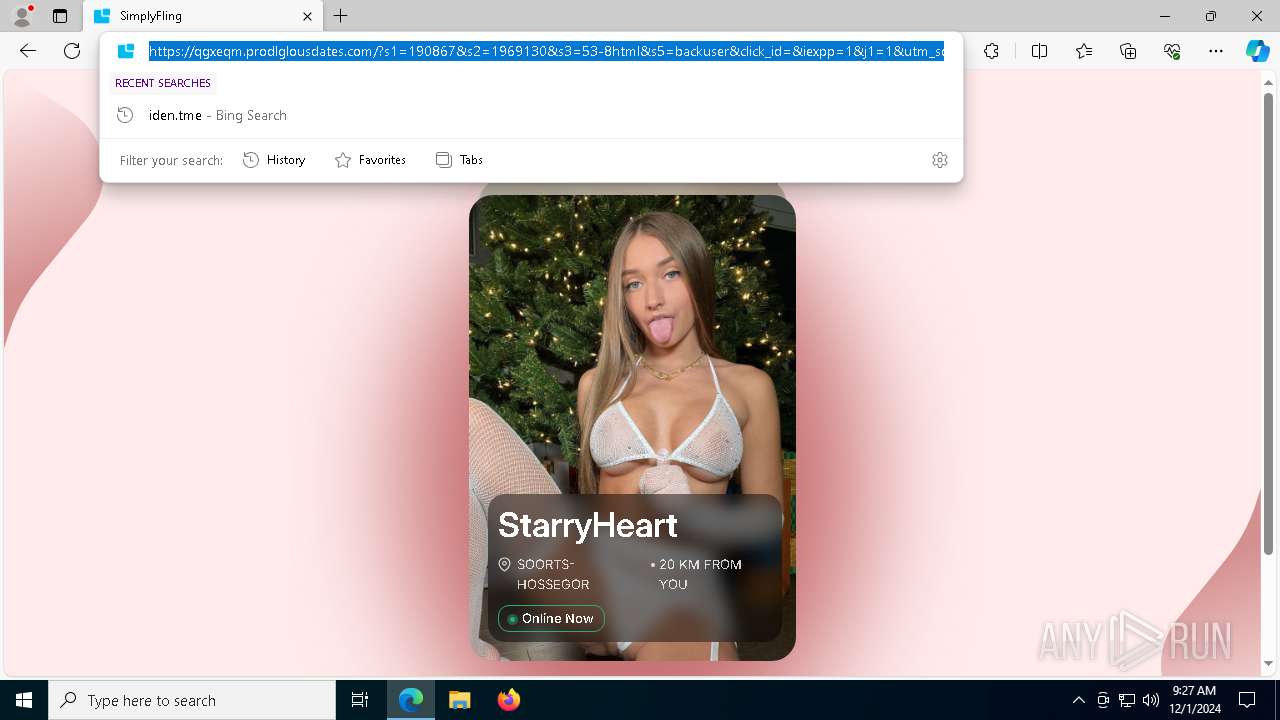Click the taskbar search box

[192, 700]
